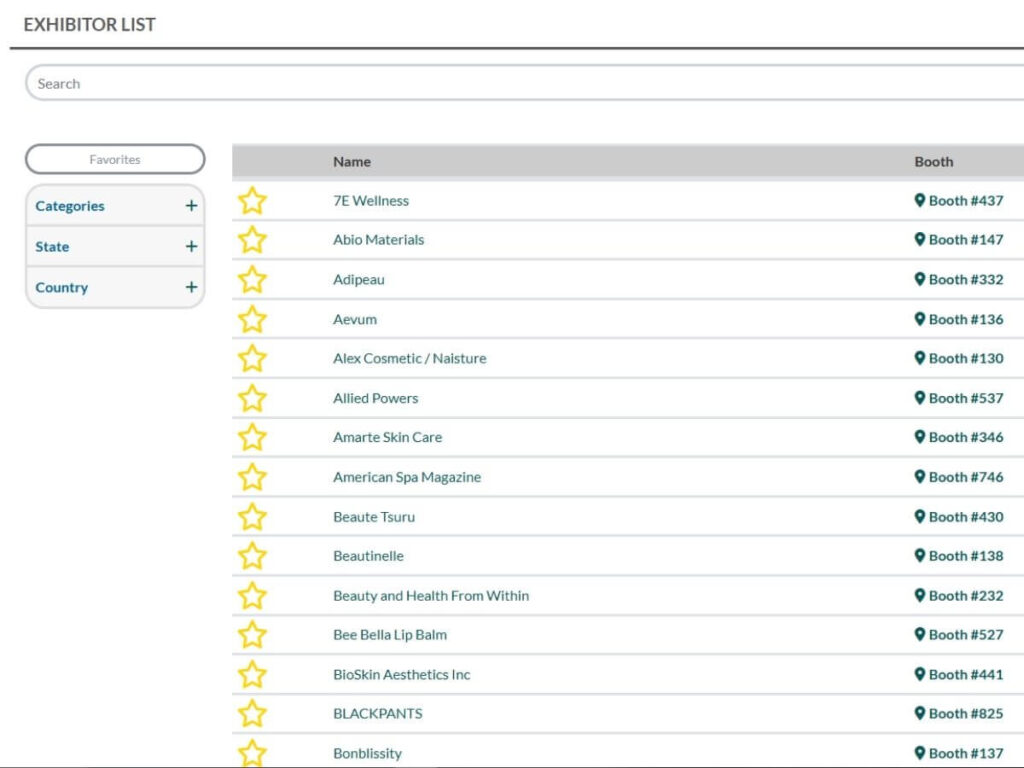
Task: Click the Bee Bella Lip Balm star
Action: (x=252, y=635)
